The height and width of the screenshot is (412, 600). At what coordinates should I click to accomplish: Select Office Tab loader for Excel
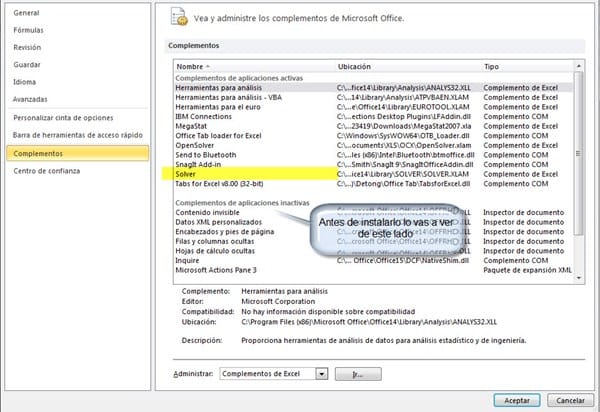(x=373, y=136)
